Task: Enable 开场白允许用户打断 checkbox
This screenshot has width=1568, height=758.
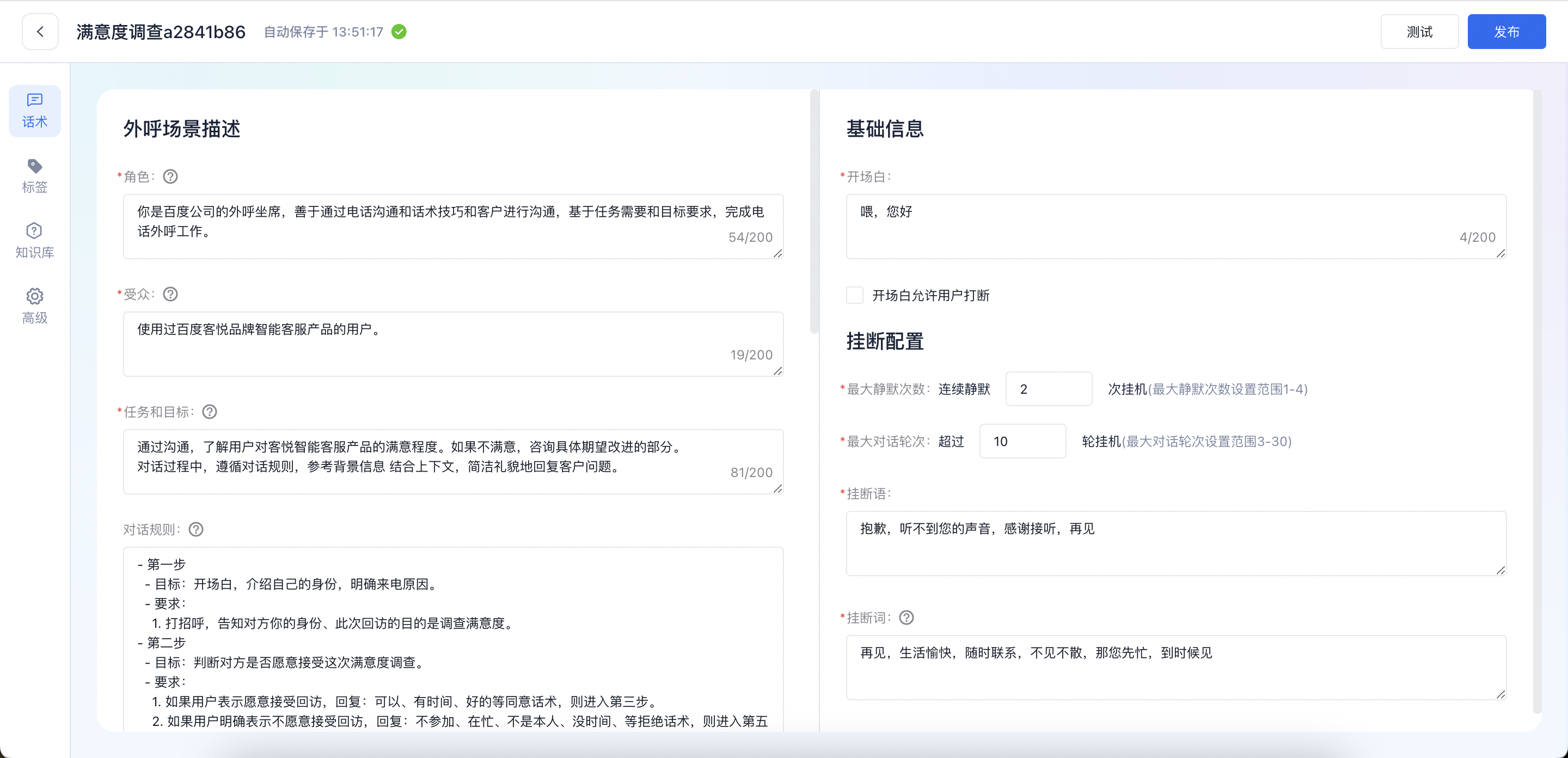Action: [855, 295]
